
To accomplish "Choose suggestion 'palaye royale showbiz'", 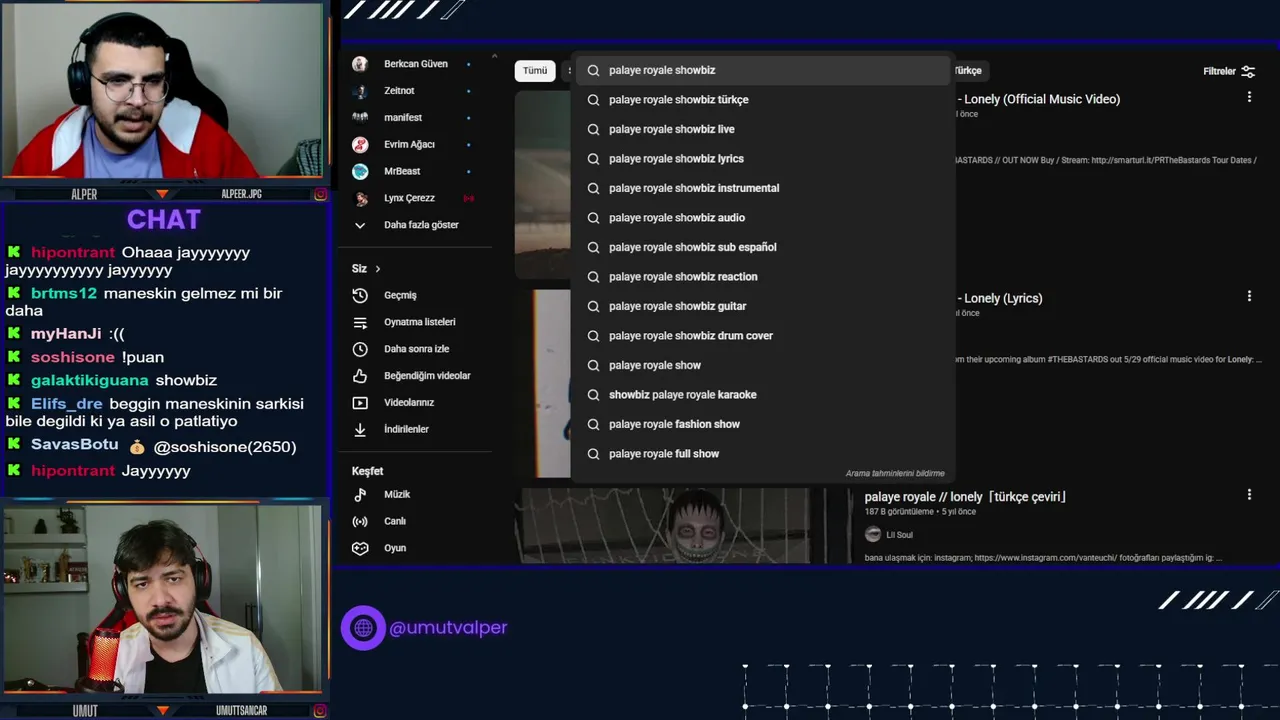I will (761, 70).
